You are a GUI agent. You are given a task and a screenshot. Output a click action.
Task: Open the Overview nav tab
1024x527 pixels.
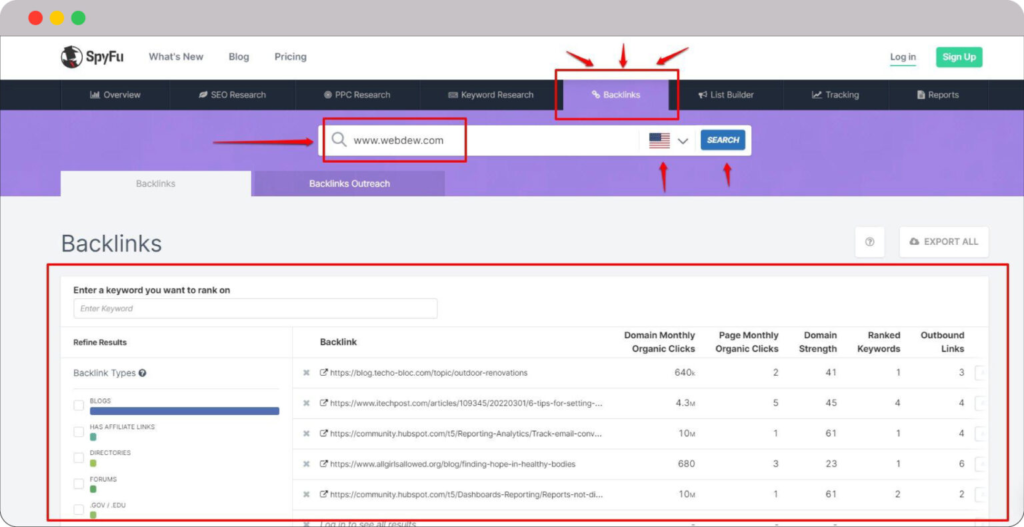(115, 95)
